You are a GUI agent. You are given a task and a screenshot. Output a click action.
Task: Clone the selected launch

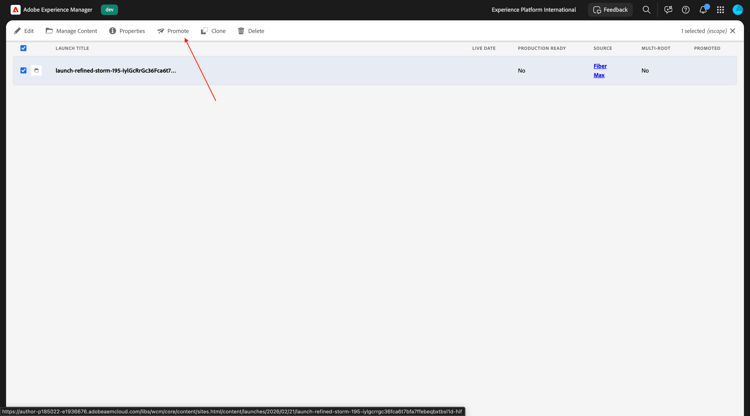(x=213, y=31)
